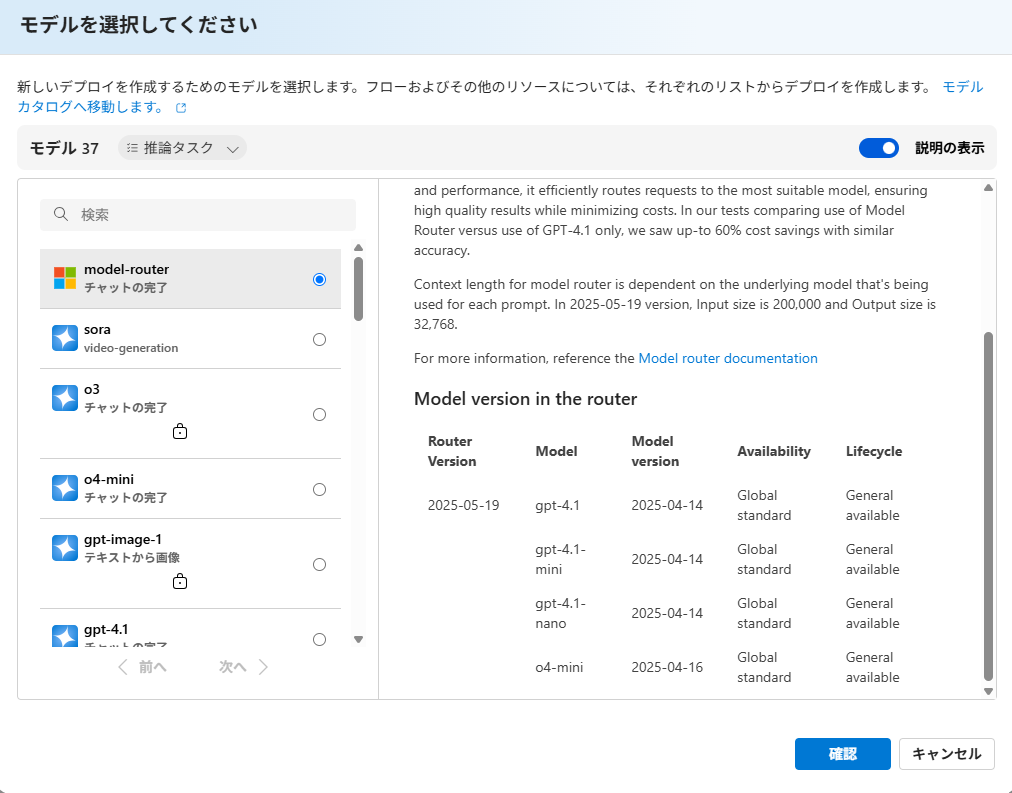The height and width of the screenshot is (793, 1012).
Task: Click the model-router name in list
Action: tap(126, 269)
